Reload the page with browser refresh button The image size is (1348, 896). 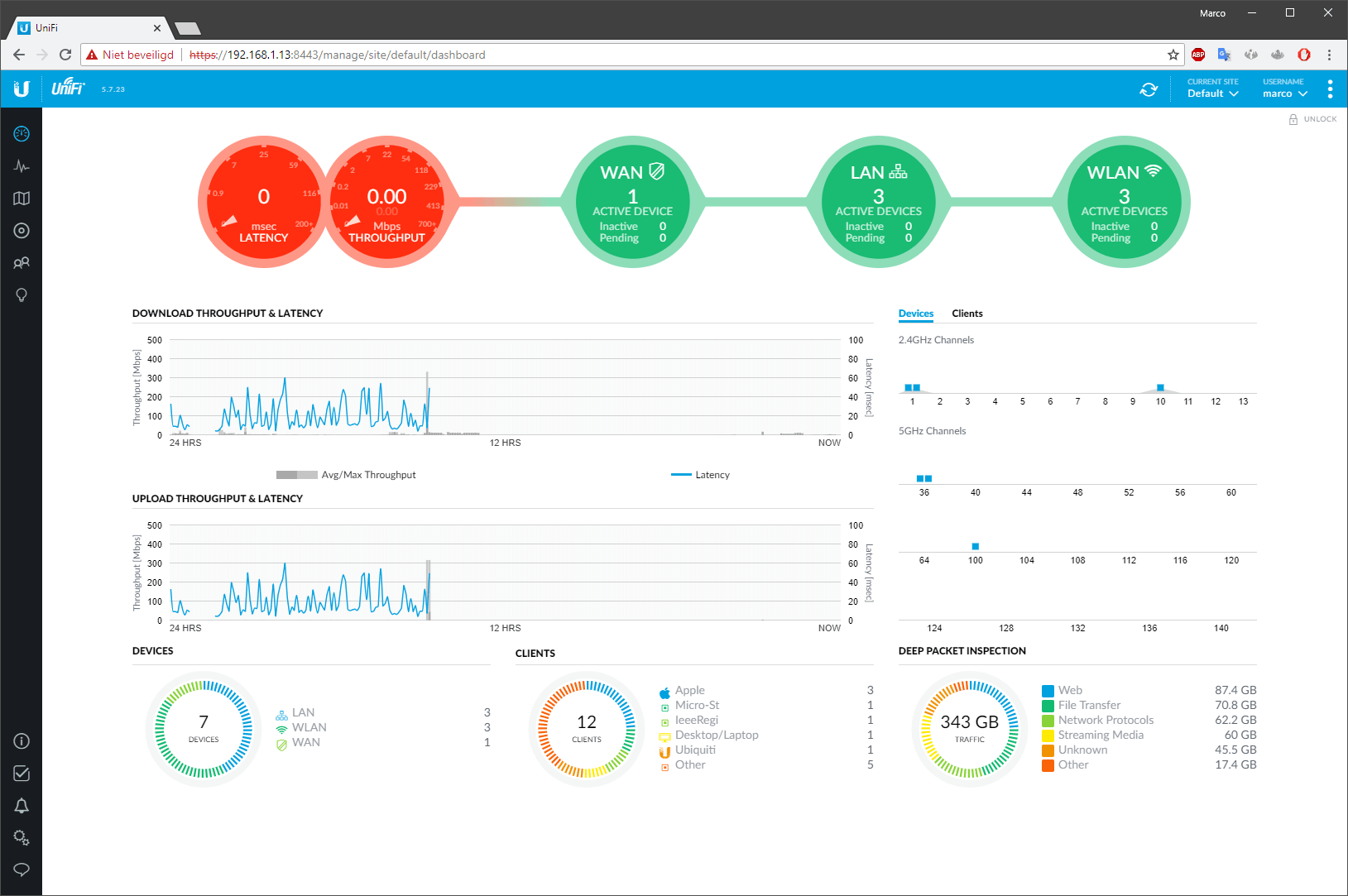[65, 55]
